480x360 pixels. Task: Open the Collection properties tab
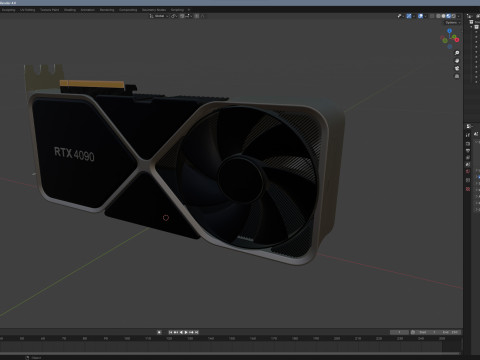[468, 180]
